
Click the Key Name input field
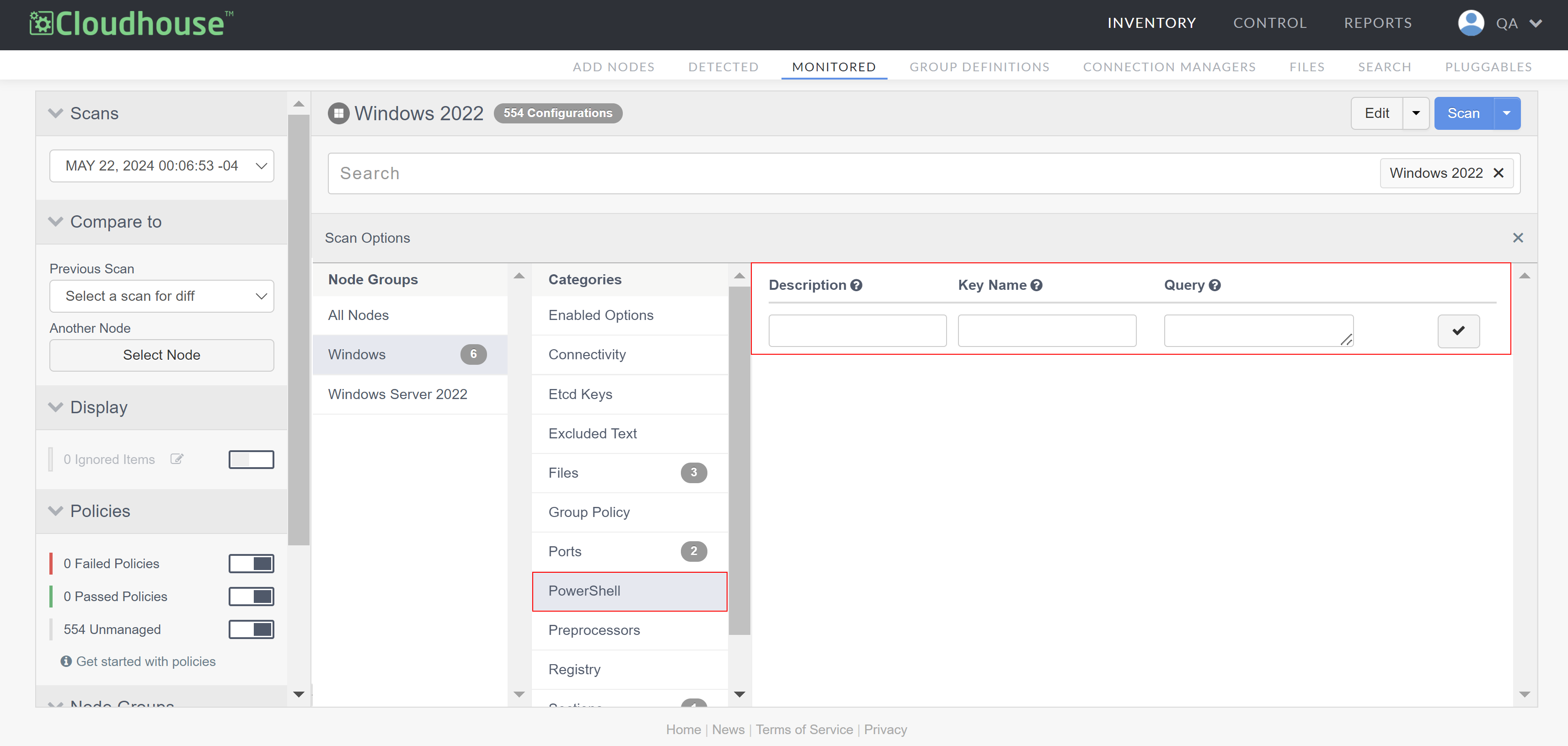pyautogui.click(x=1047, y=330)
